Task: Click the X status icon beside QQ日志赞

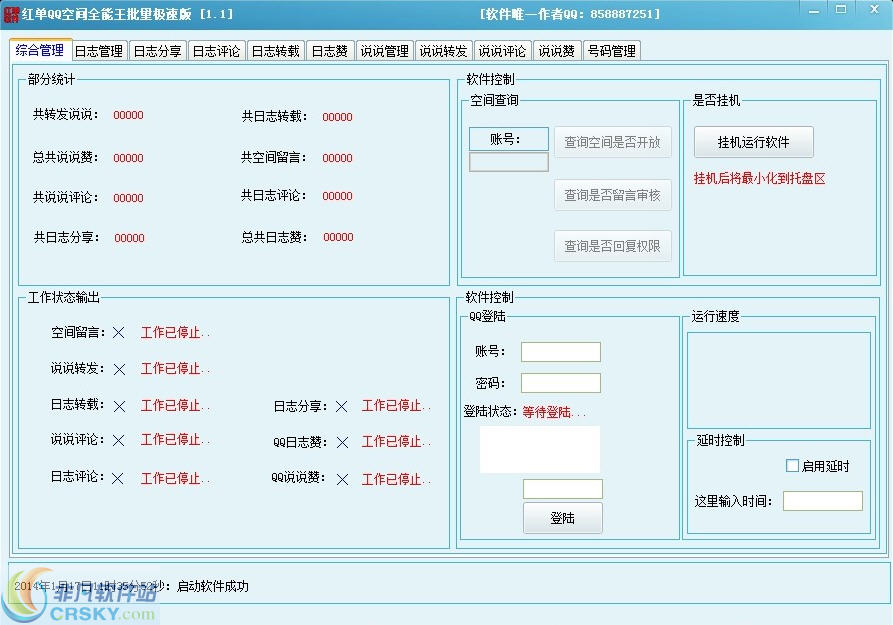Action: coord(342,443)
